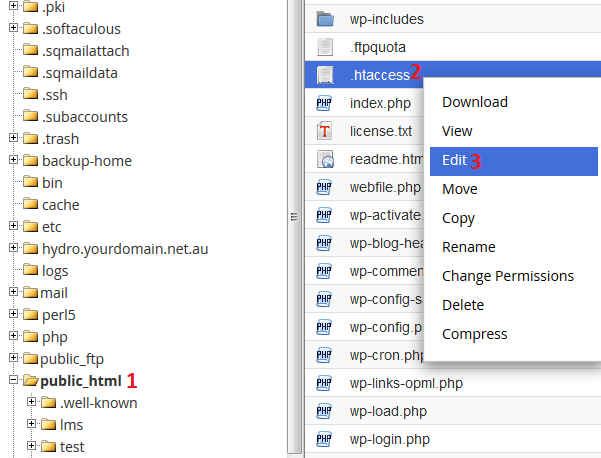Image resolution: width=601 pixels, height=458 pixels.
Task: Select the public_html tree label
Action: click(x=81, y=381)
